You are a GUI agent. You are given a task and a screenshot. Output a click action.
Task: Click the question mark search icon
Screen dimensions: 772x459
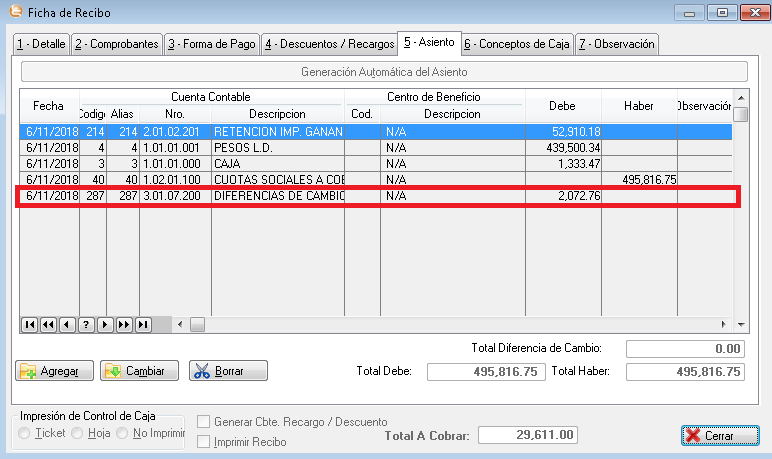pos(86,324)
